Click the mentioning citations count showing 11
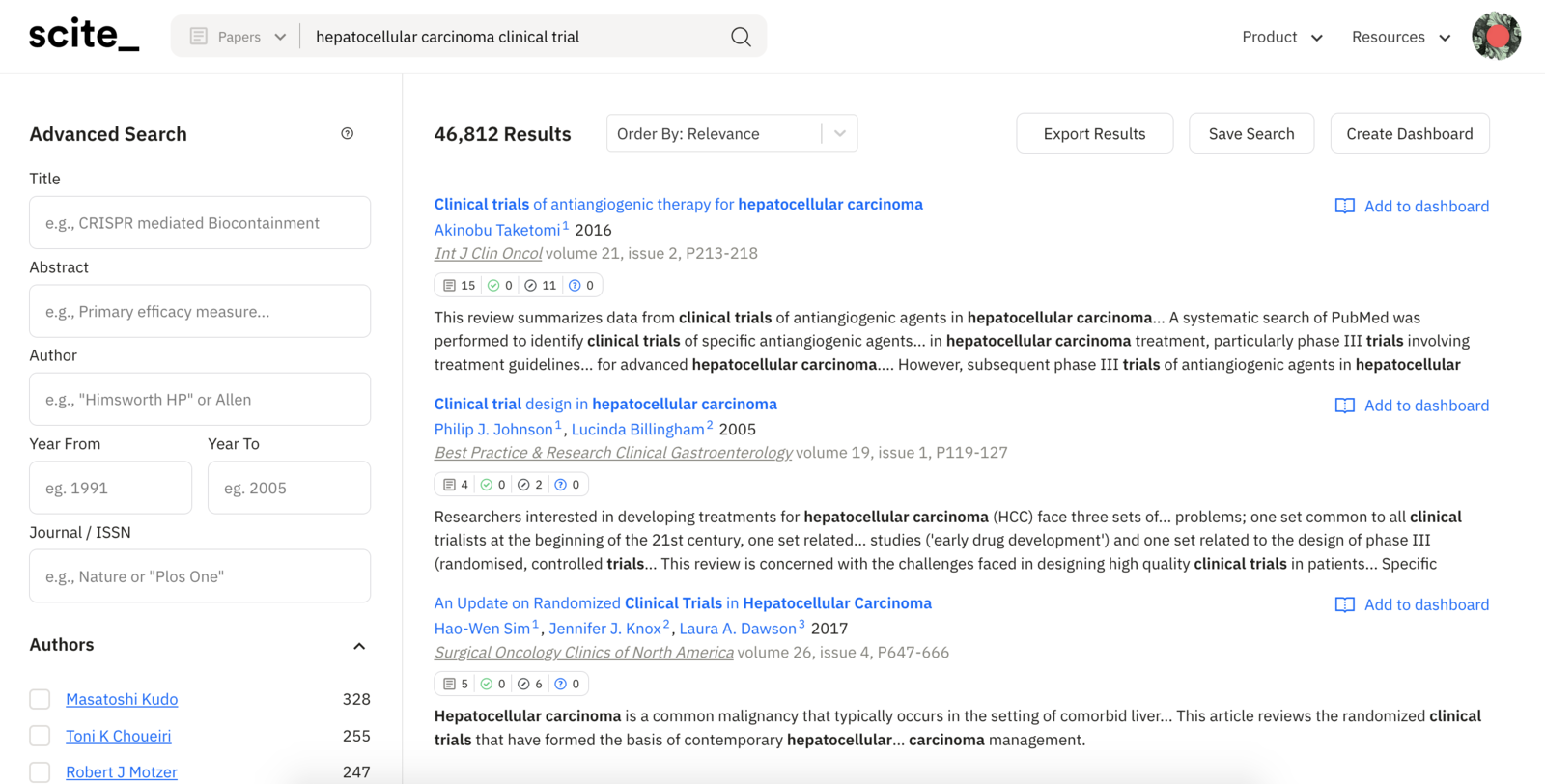Screen dimensions: 1545x784 click(x=541, y=285)
